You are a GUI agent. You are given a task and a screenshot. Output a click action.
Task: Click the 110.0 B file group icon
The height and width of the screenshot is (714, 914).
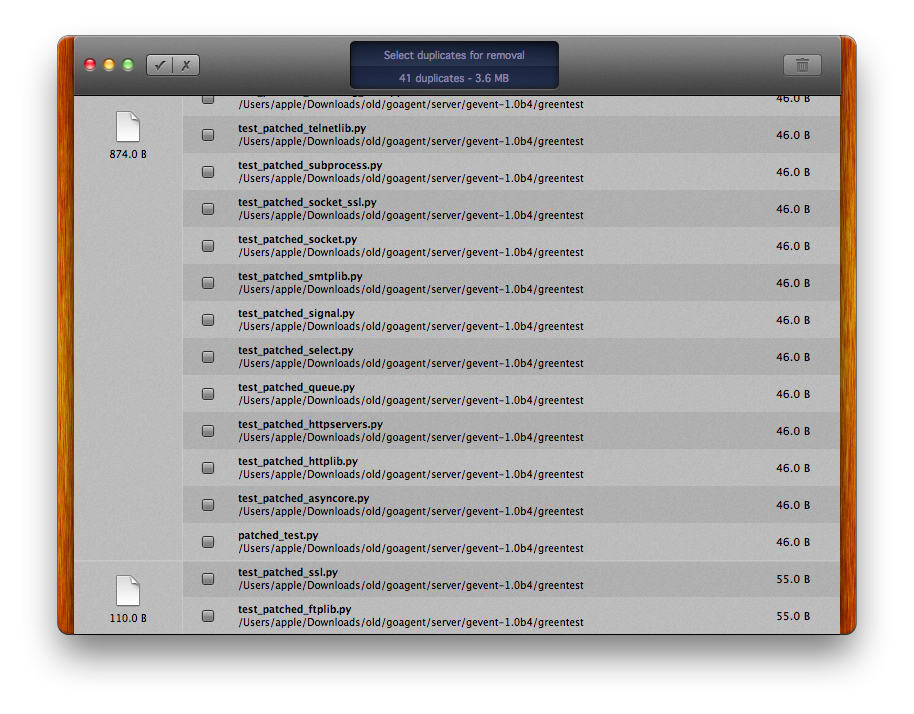click(x=128, y=591)
